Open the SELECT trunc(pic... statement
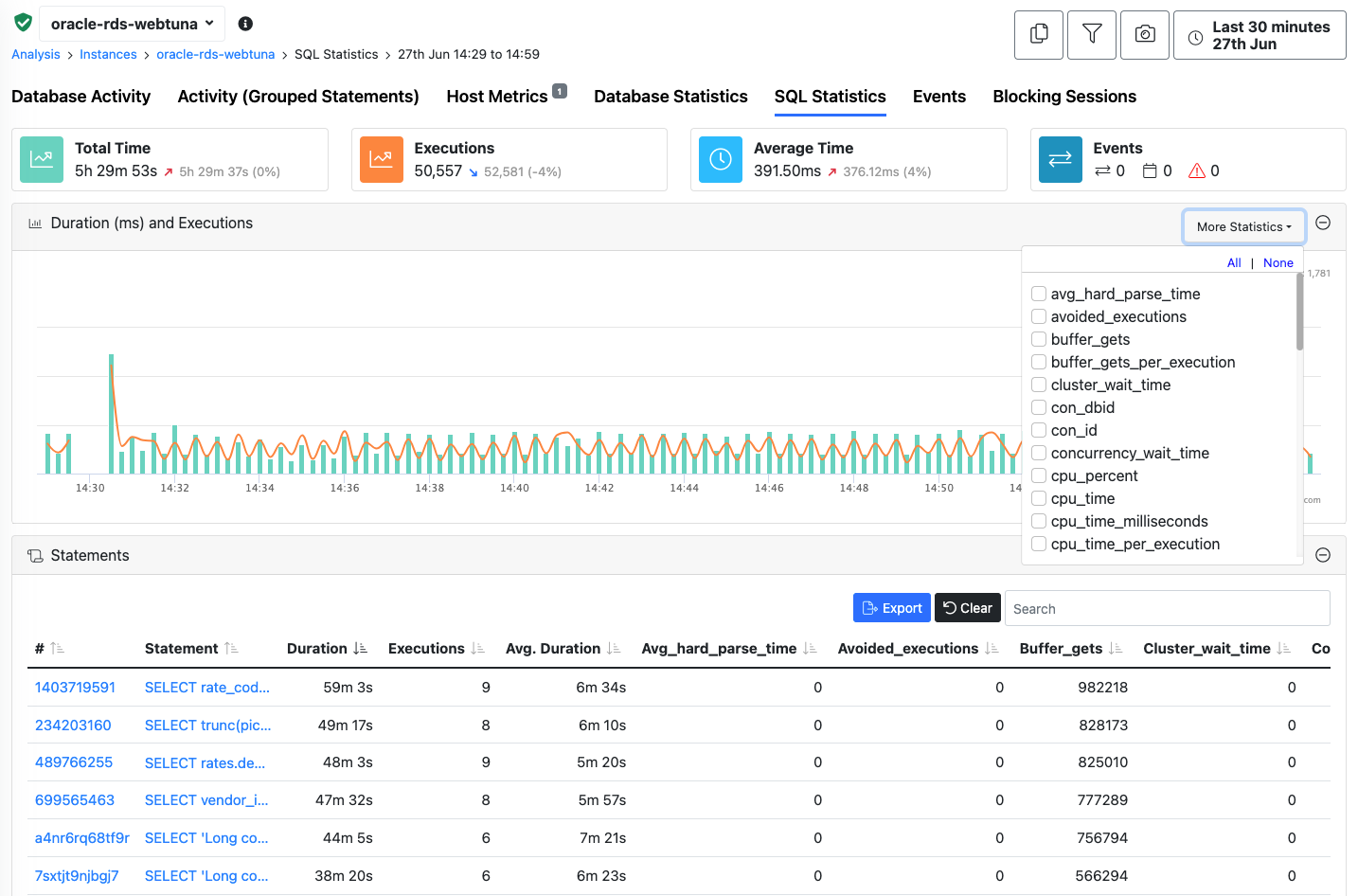 coord(208,726)
